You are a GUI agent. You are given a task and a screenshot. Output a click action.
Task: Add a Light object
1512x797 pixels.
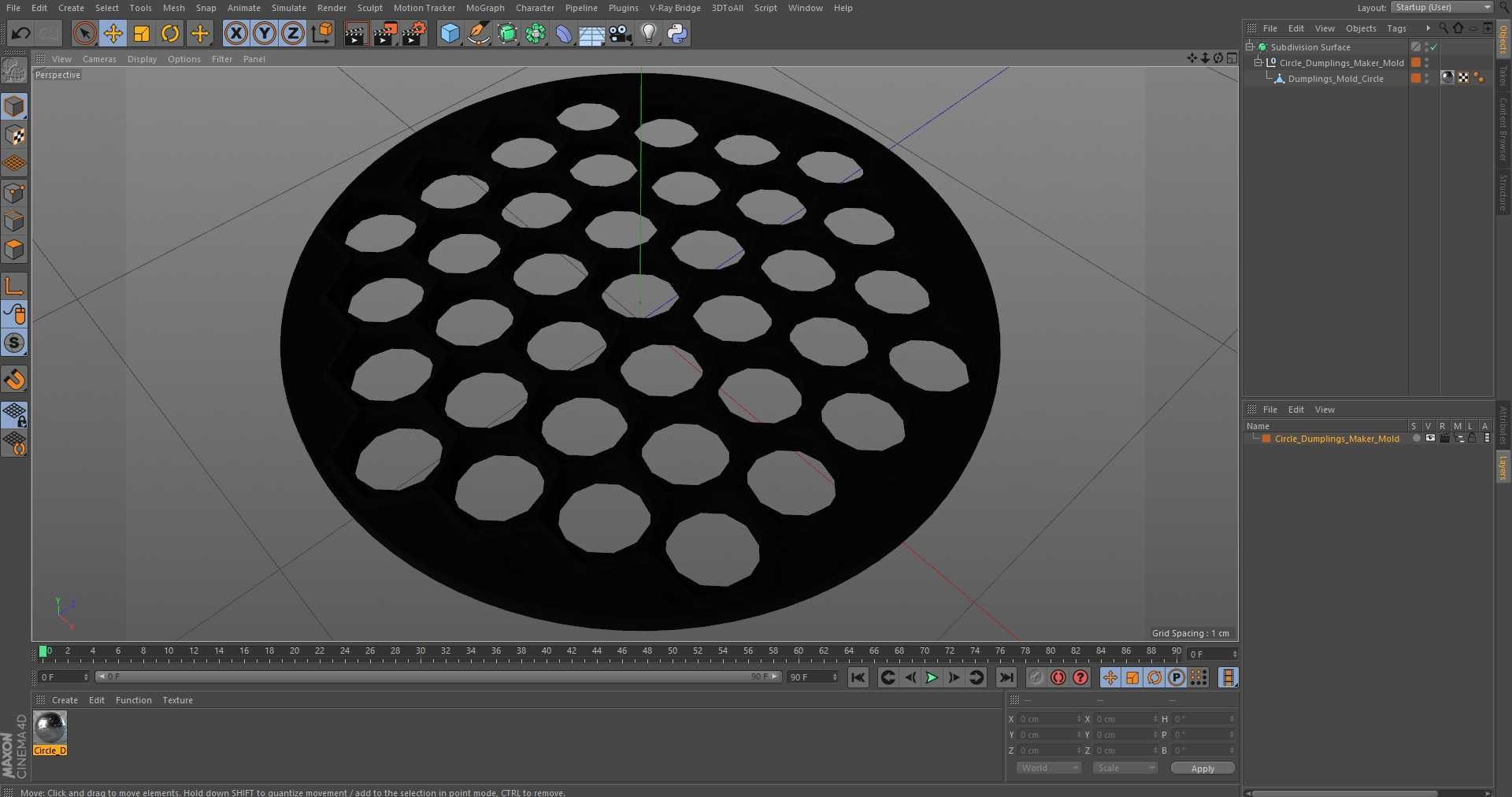[x=649, y=33]
